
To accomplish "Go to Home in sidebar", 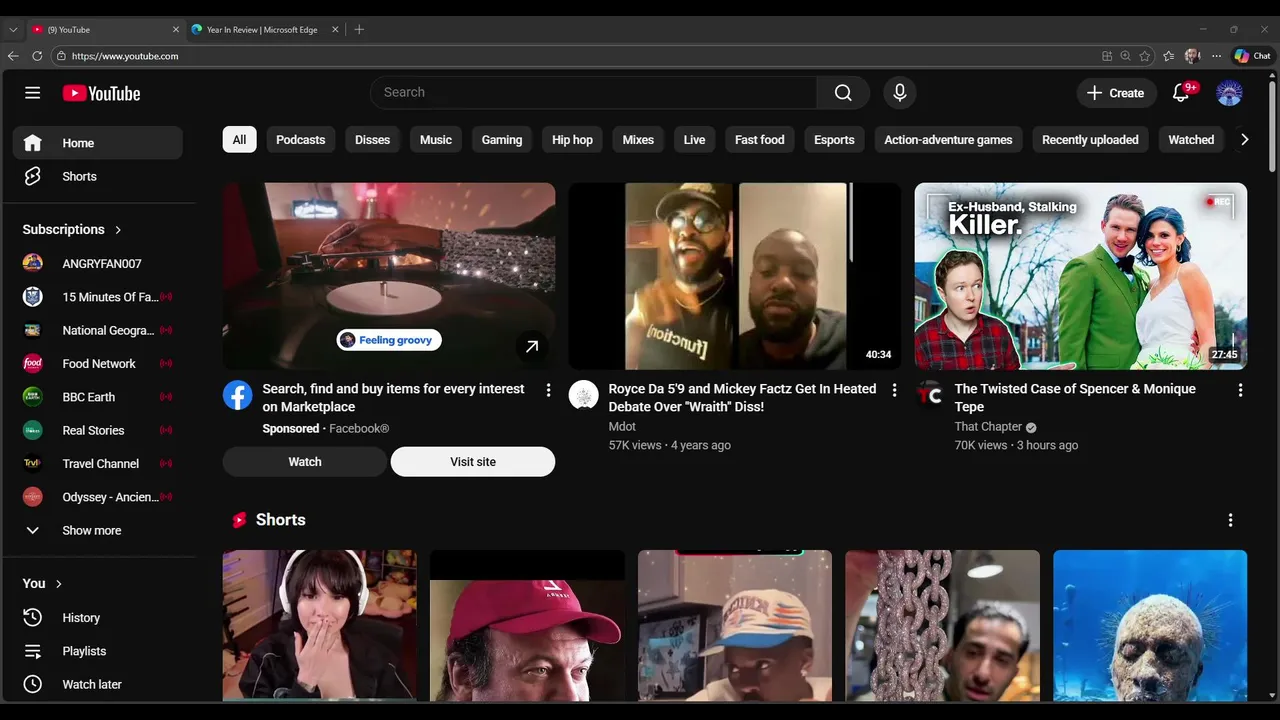I will point(98,143).
